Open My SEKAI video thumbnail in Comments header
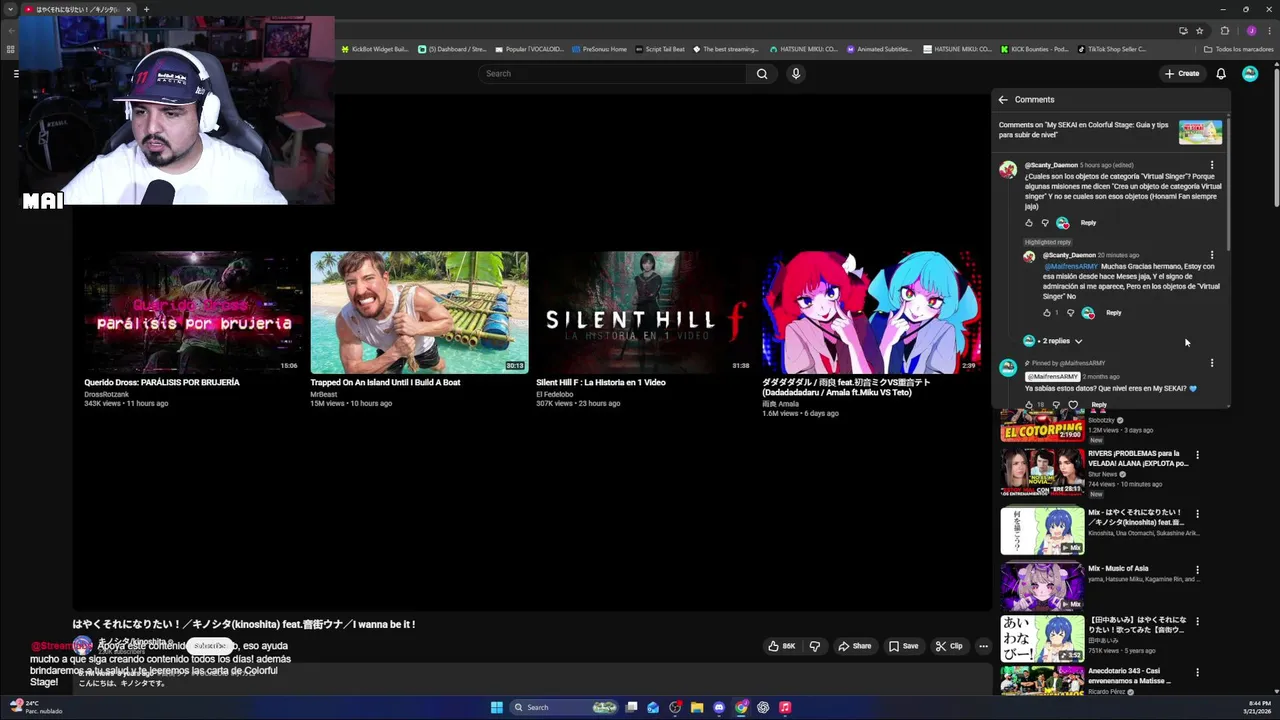The image size is (1280, 720). click(x=1200, y=132)
